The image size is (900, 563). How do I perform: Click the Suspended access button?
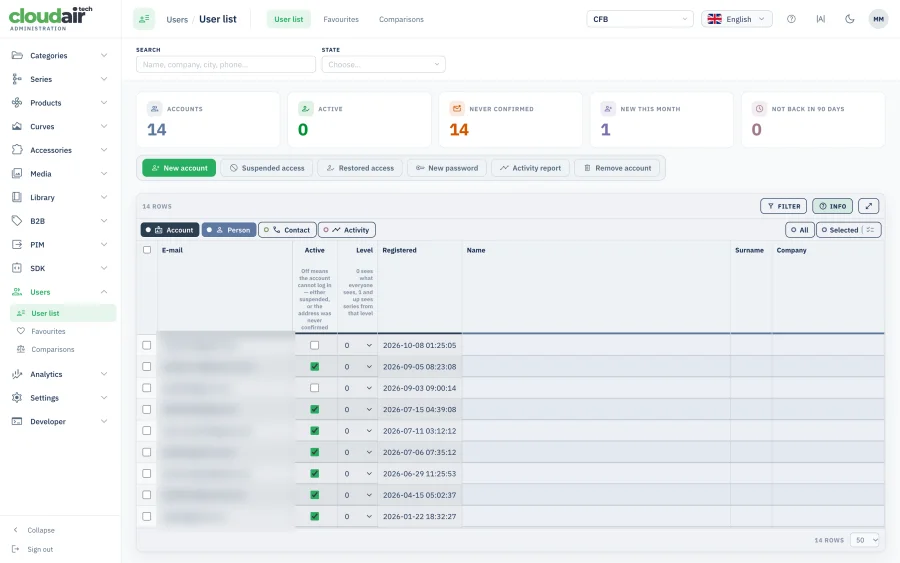pyautogui.click(x=267, y=168)
